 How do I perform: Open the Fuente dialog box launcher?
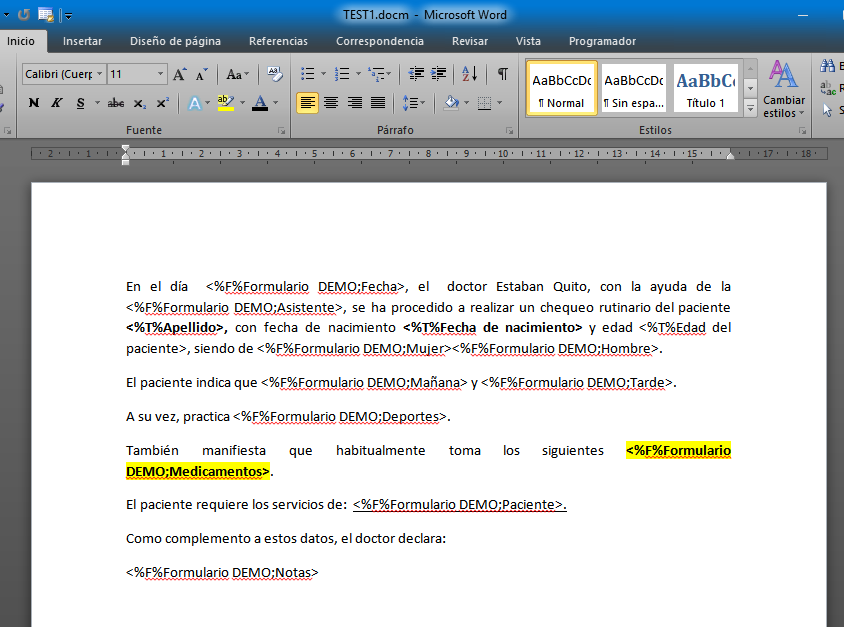pyautogui.click(x=280, y=128)
